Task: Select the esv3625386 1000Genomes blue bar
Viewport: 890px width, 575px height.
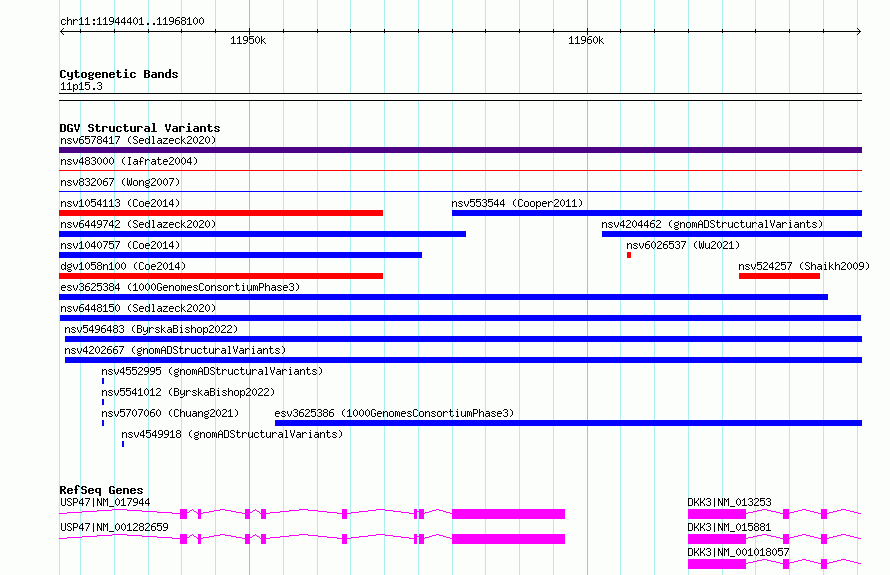Action: 568,423
